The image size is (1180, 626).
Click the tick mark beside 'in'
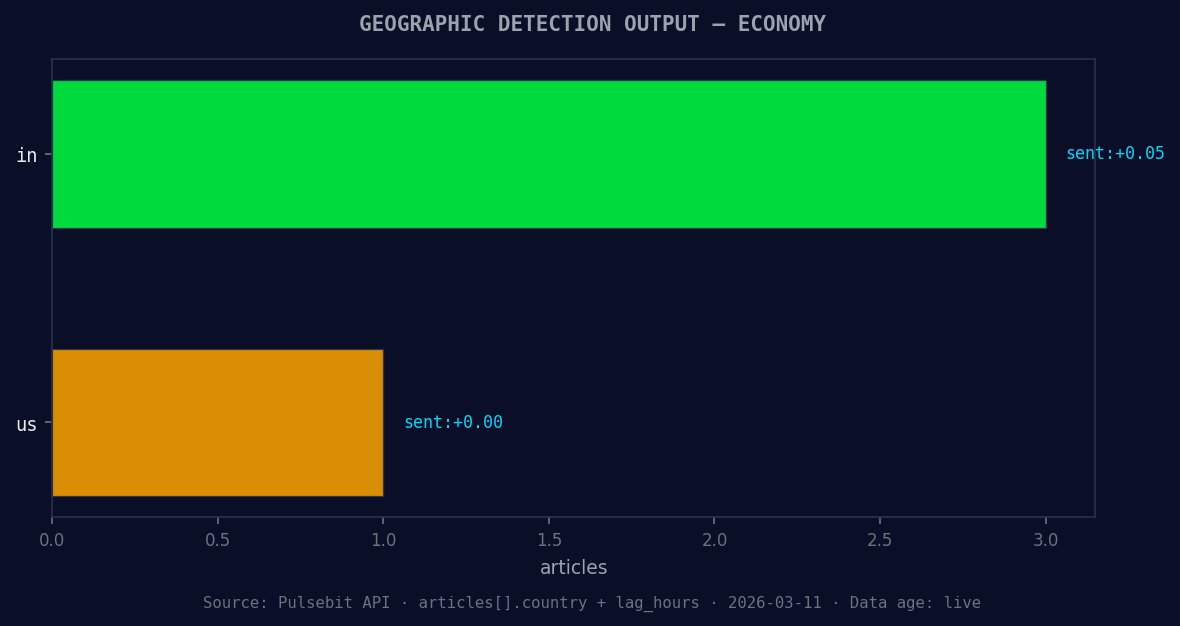pos(47,155)
